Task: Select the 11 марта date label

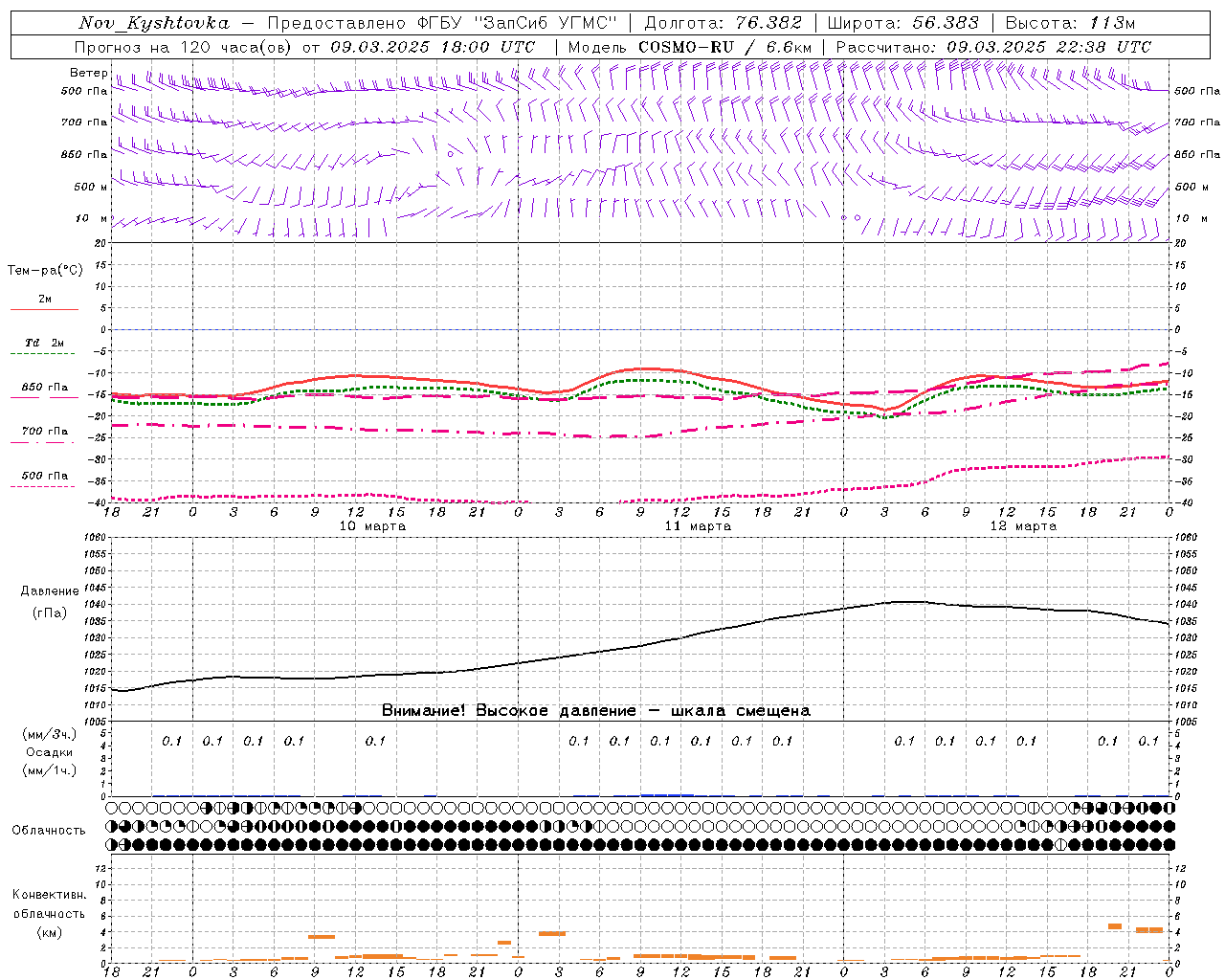Action: pyautogui.click(x=698, y=526)
